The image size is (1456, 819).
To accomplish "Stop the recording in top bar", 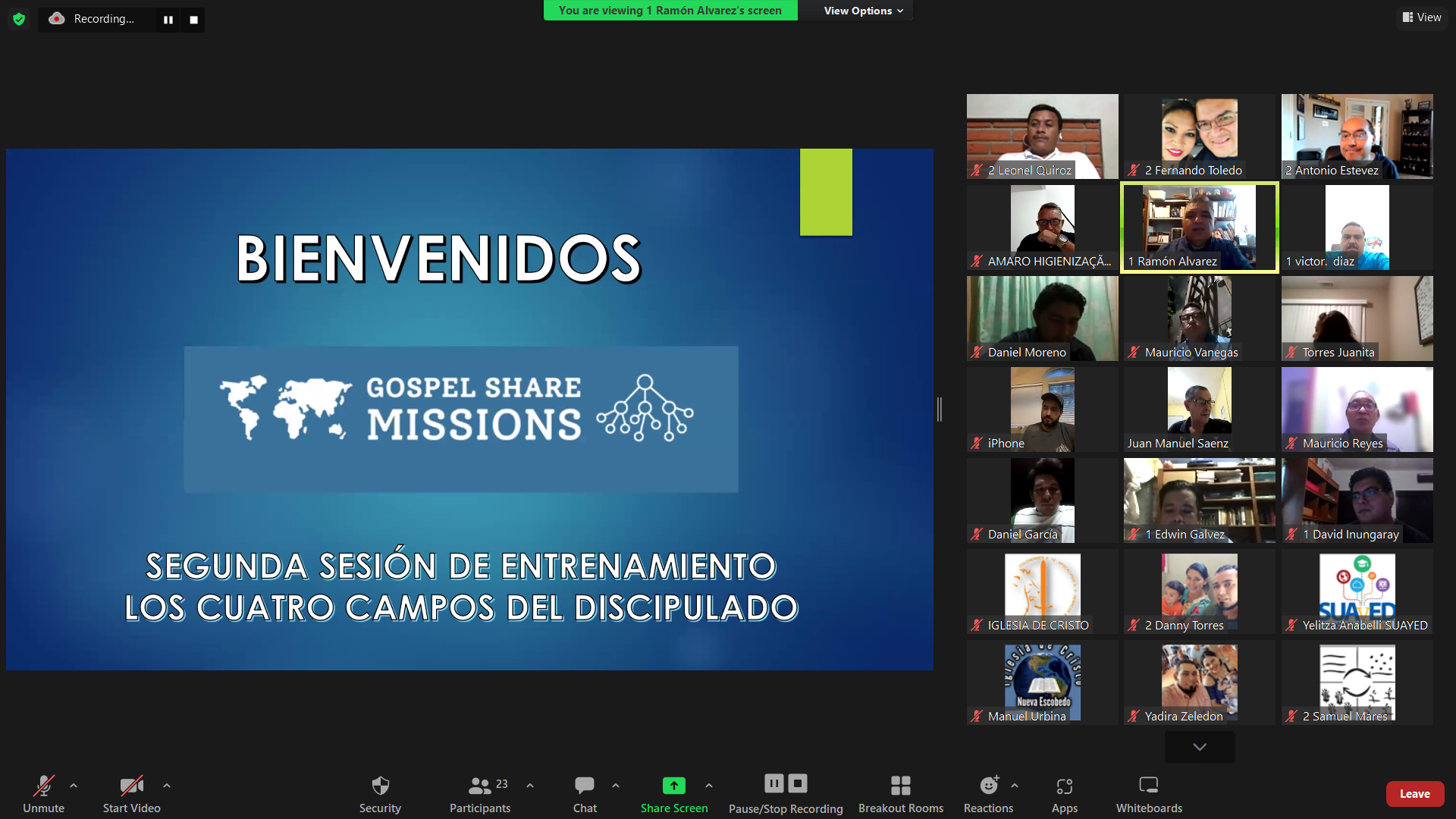I will pos(194,20).
